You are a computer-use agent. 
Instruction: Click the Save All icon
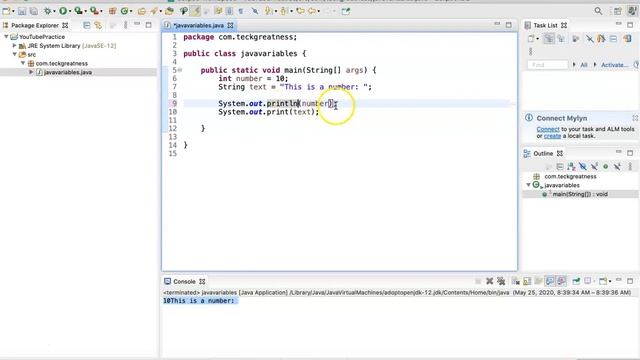pos(34,11)
